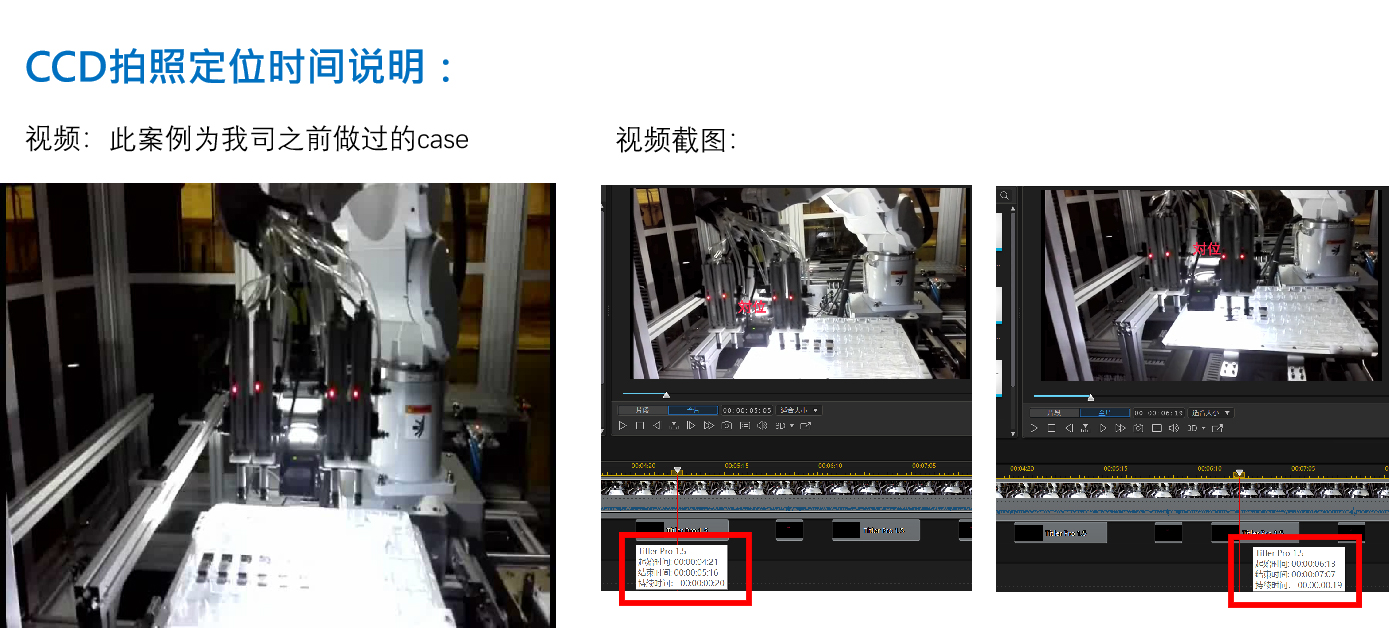
Task: Open the 适合大小 zoom dropdown in left editor
Action: [x=799, y=410]
